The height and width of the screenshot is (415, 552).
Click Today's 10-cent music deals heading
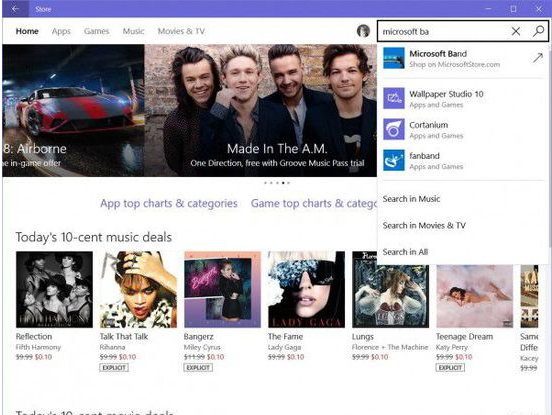click(94, 237)
